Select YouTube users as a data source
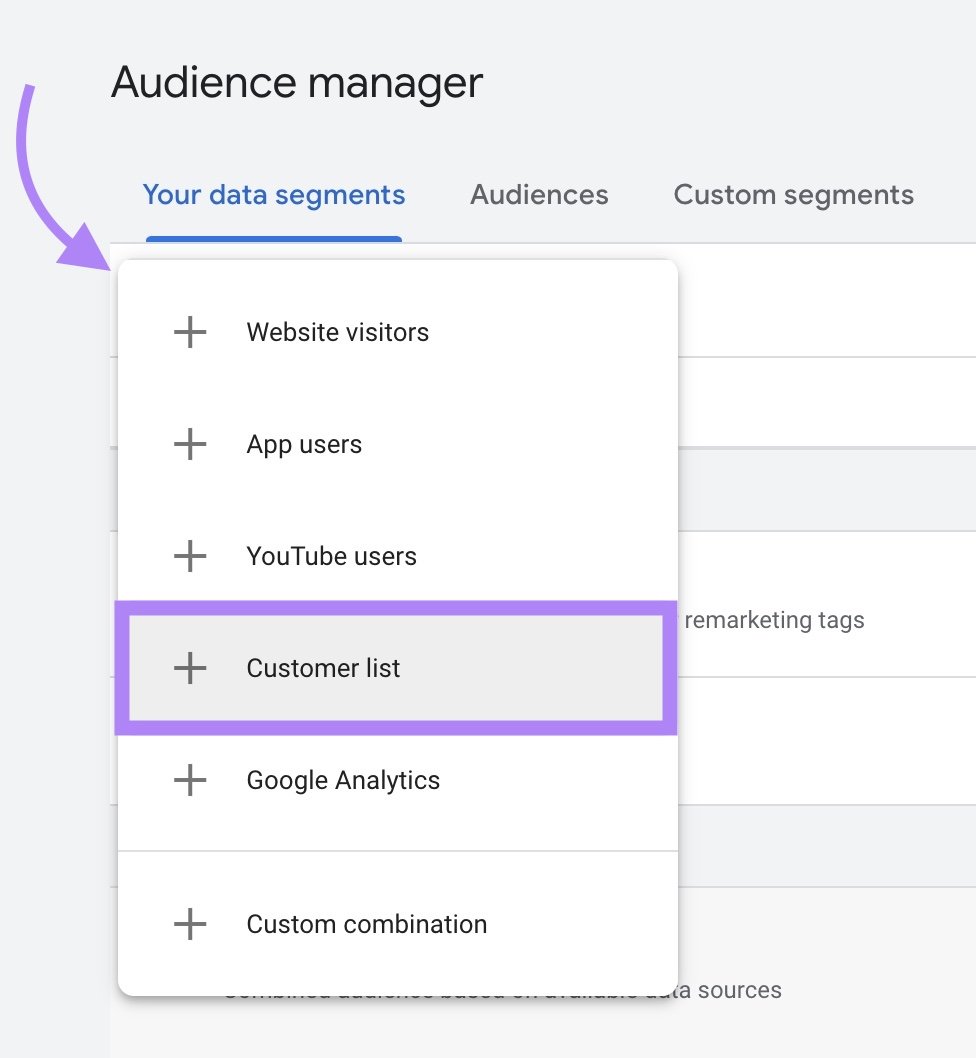The height and width of the screenshot is (1058, 976). coord(331,556)
